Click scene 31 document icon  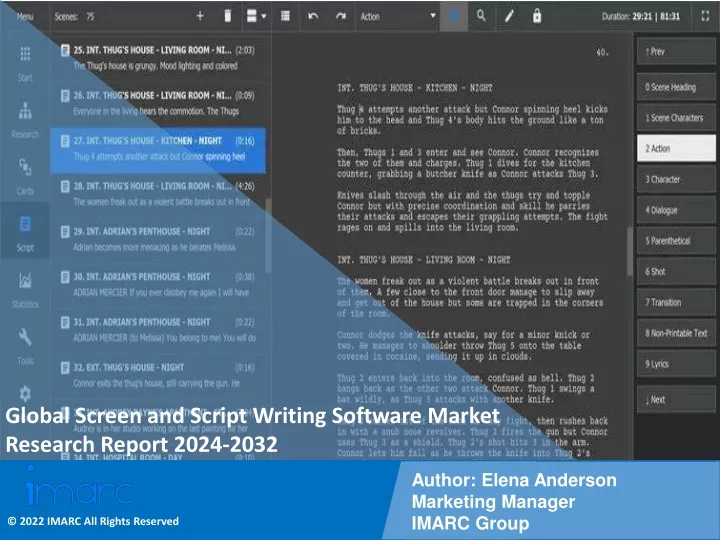pos(65,322)
